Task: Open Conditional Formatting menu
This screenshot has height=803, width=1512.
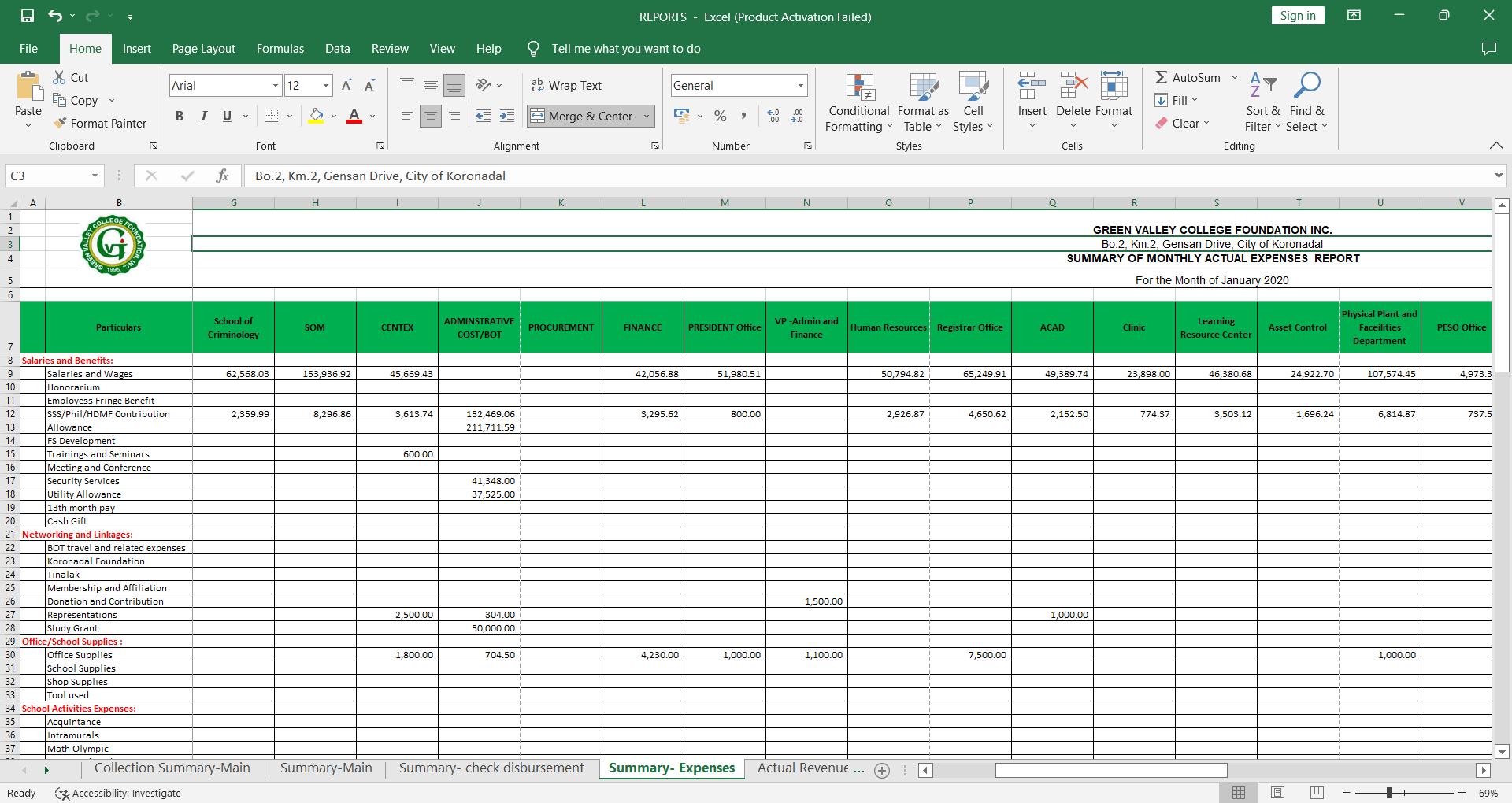Action: pos(859,103)
